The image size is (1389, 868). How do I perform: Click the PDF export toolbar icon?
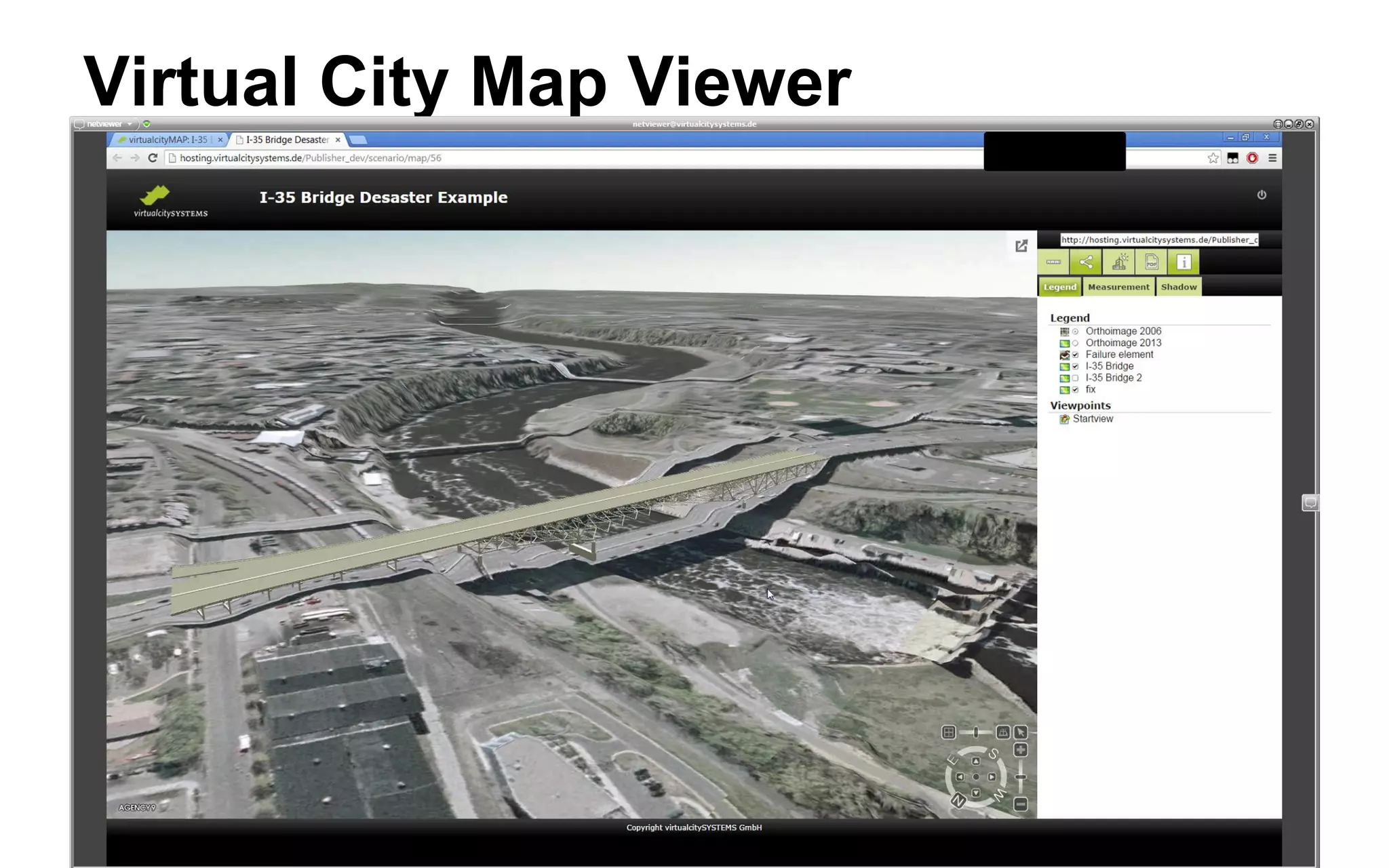1151,262
